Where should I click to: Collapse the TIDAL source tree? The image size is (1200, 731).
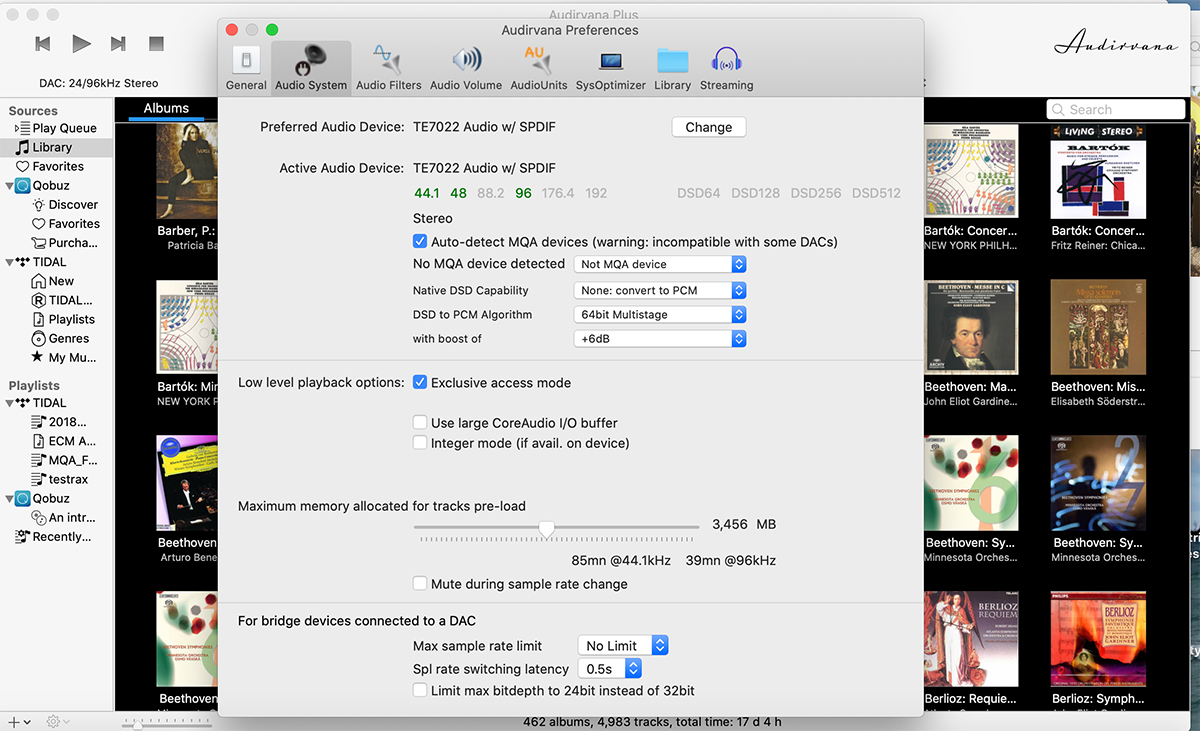tap(9, 262)
